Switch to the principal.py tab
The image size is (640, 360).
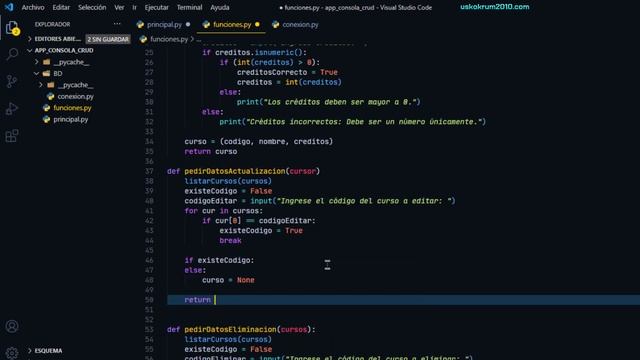pyautogui.click(x=164, y=24)
